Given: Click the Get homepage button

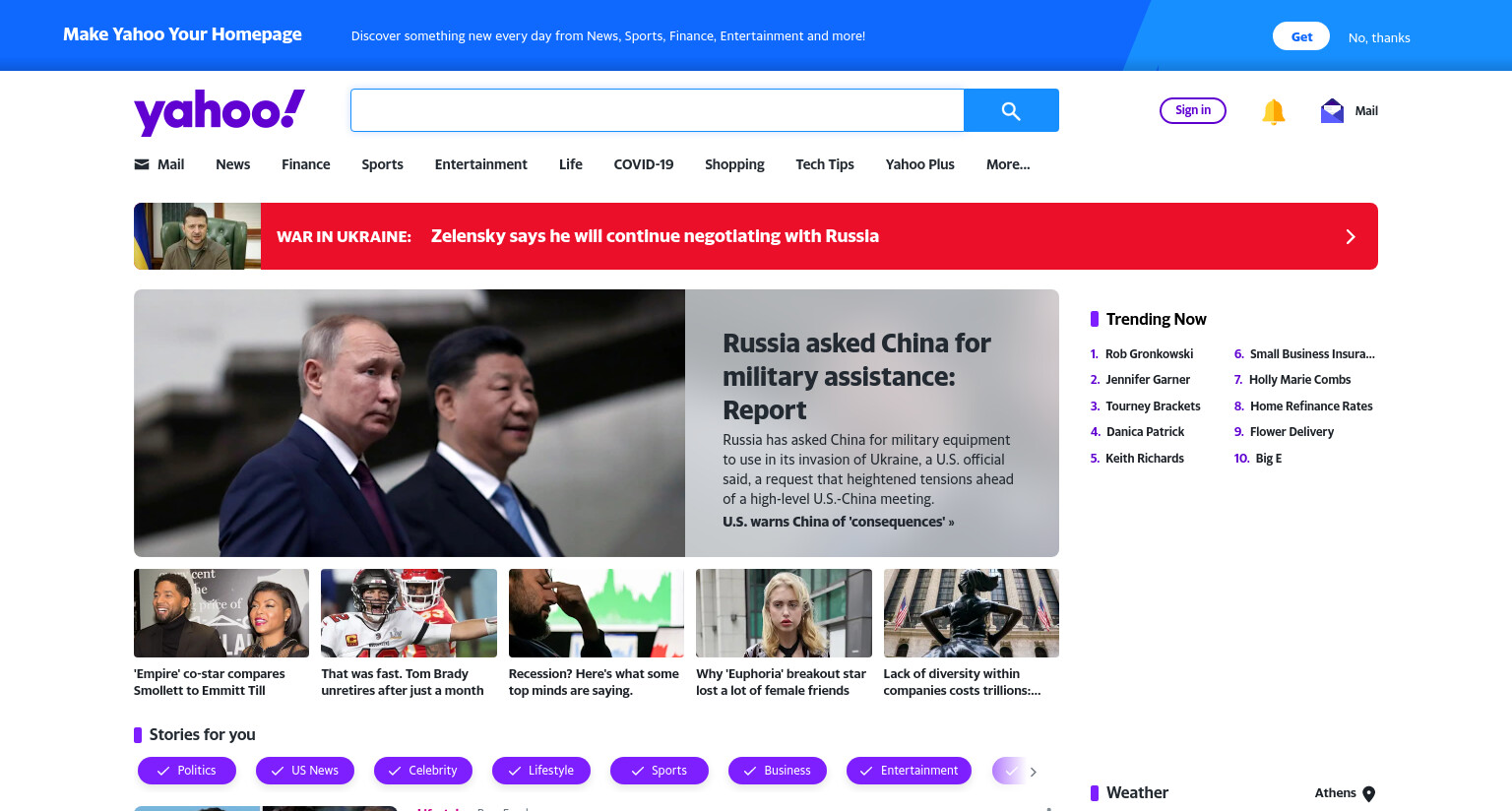Looking at the screenshot, I should point(1301,36).
